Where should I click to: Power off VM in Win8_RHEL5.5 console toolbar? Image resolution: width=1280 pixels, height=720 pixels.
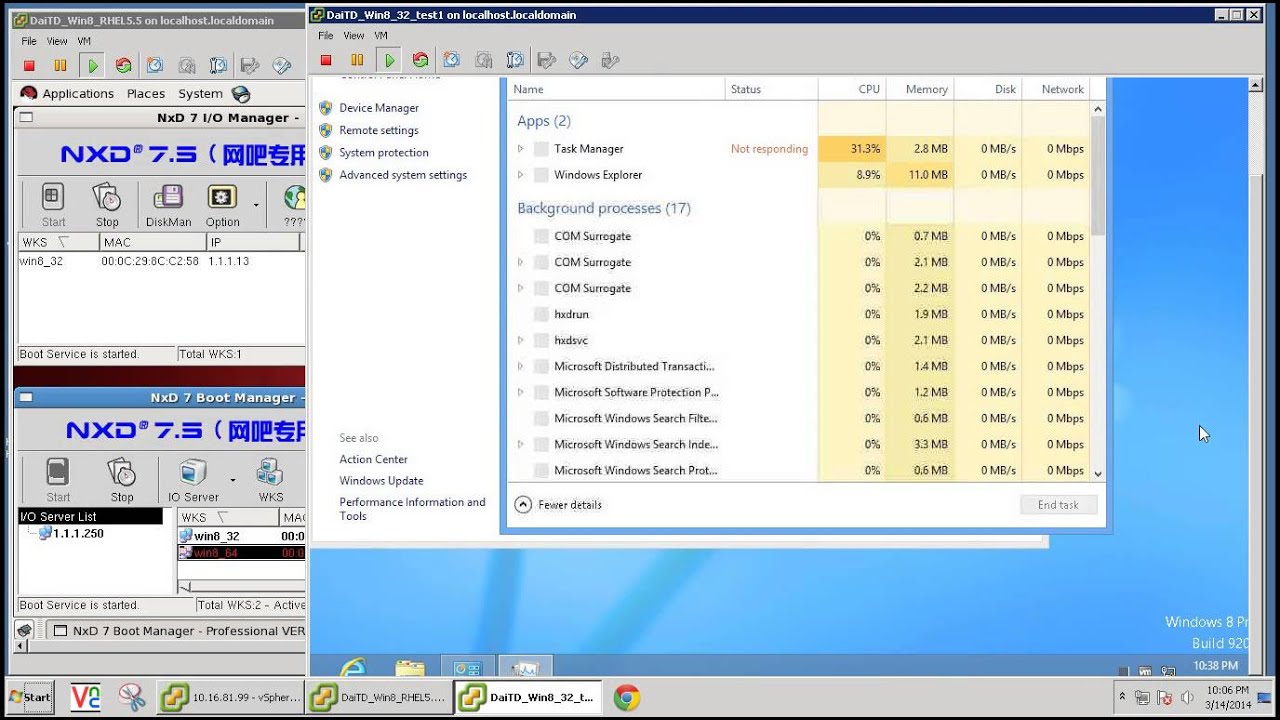(x=29, y=66)
